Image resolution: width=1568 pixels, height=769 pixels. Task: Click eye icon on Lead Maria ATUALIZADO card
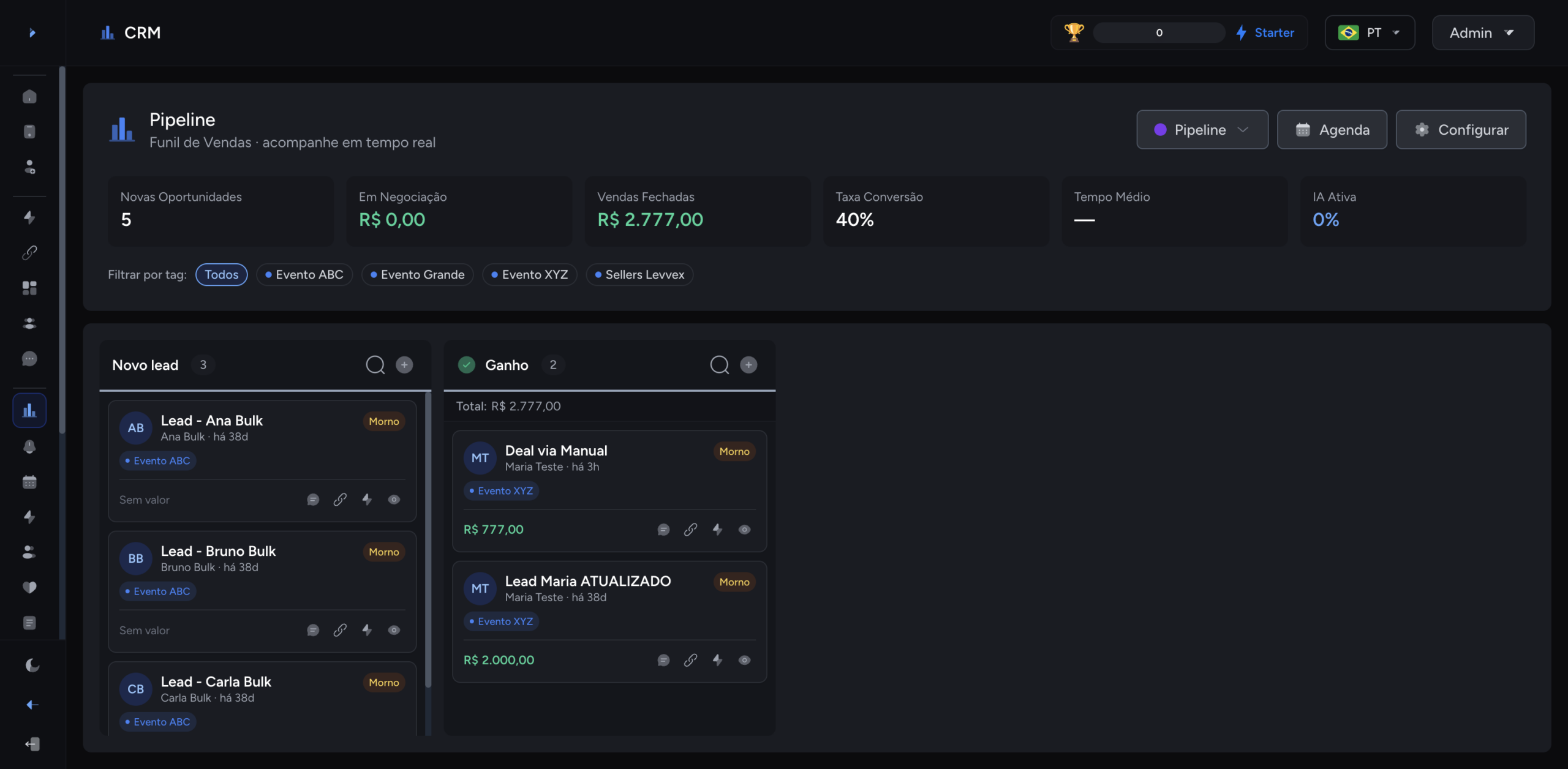click(744, 660)
